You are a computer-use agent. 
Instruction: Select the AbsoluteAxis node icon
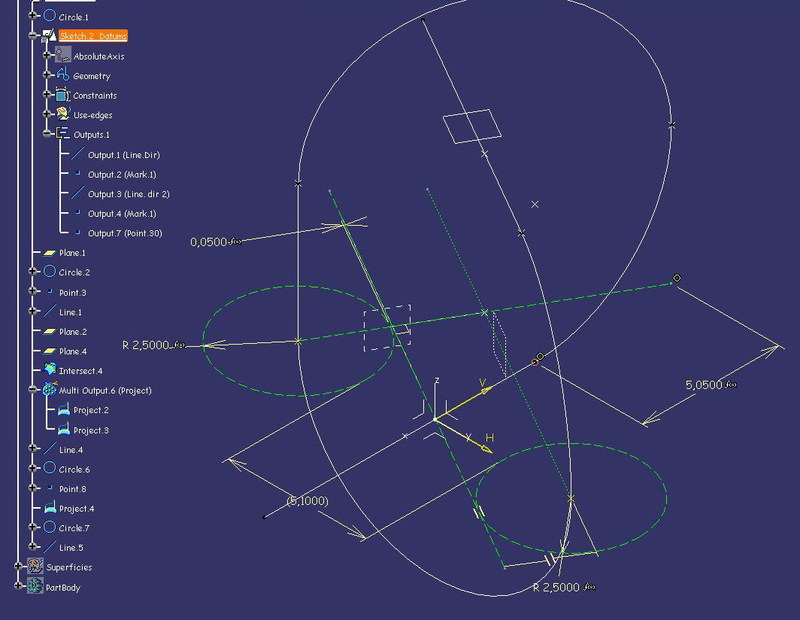[x=63, y=56]
